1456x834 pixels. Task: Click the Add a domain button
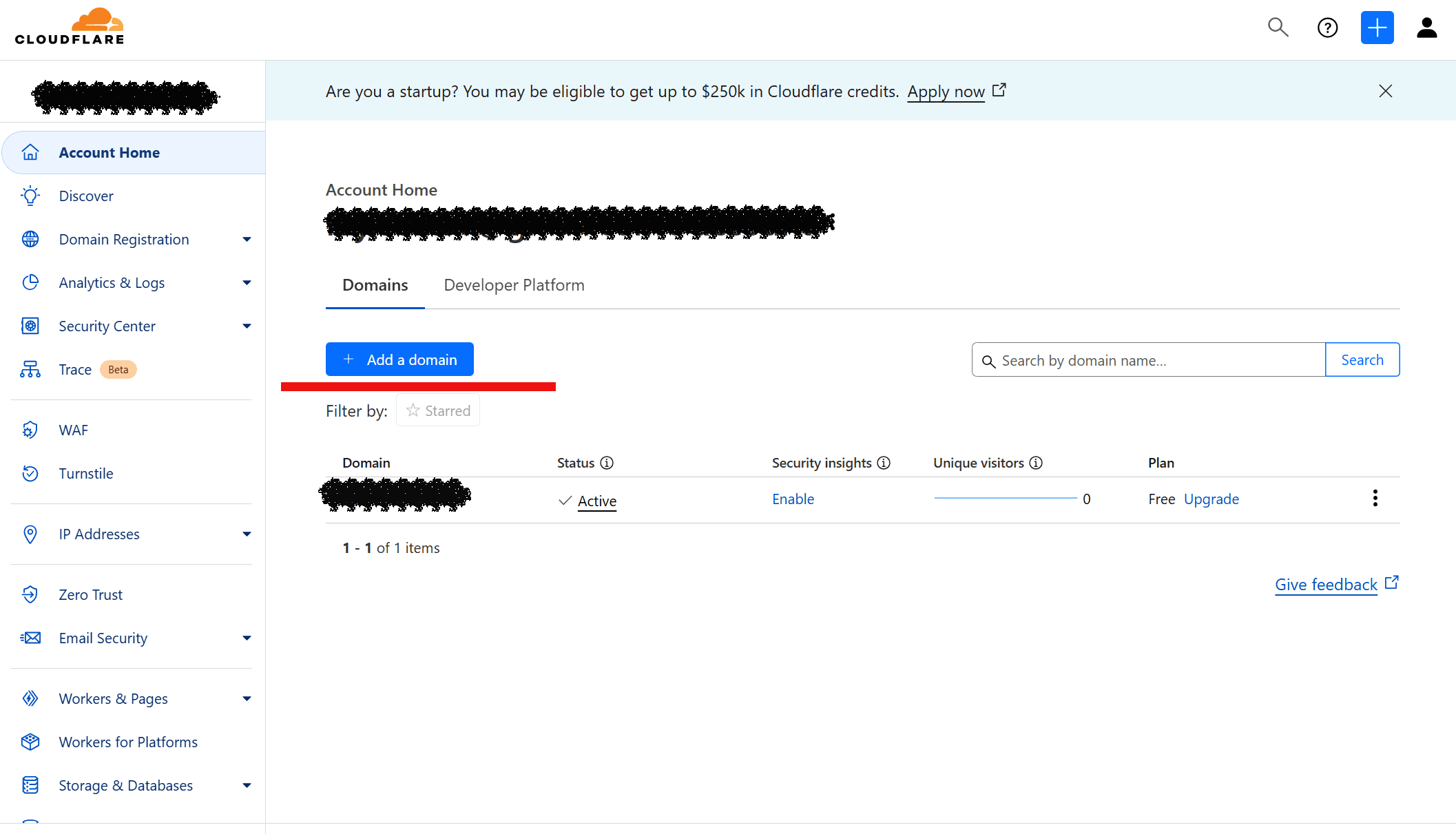(x=399, y=359)
